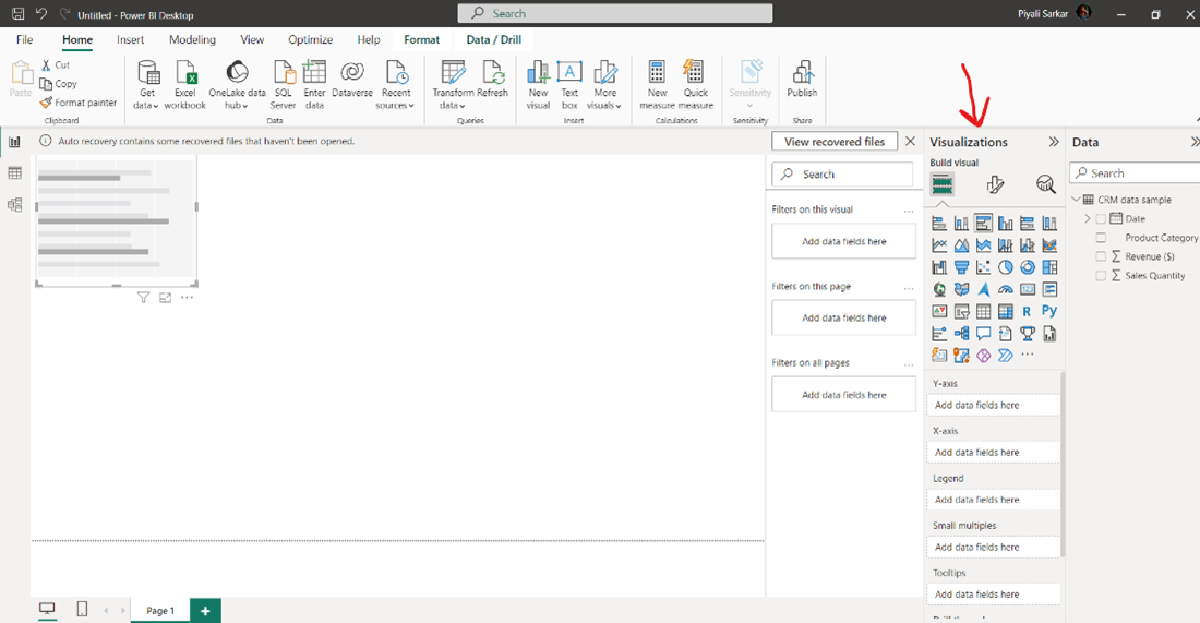
Task: Collapse the Visualizations pane
Action: [1053, 142]
